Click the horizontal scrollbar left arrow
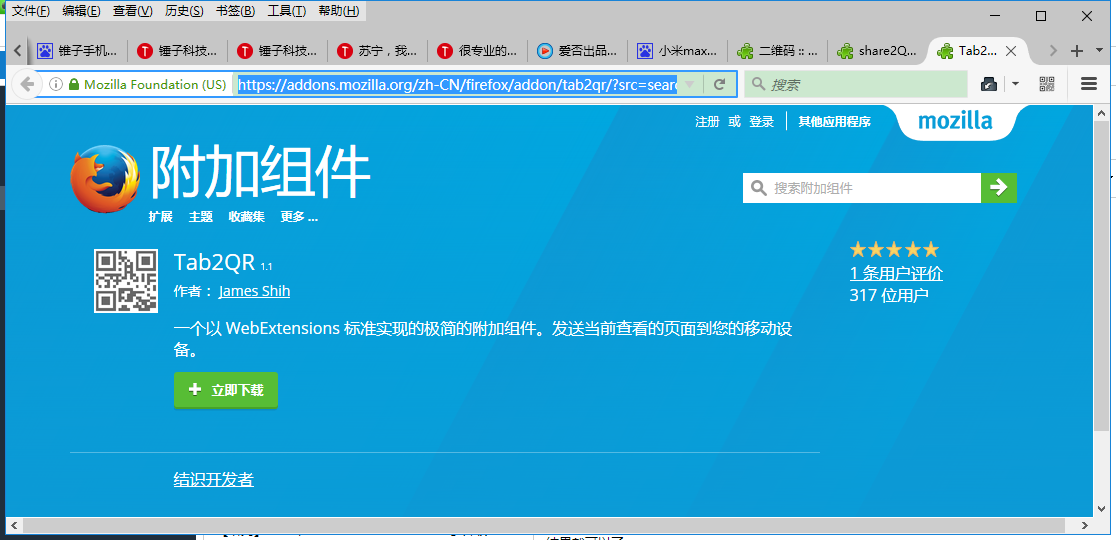Viewport: 1116px width, 540px height. 14,525
